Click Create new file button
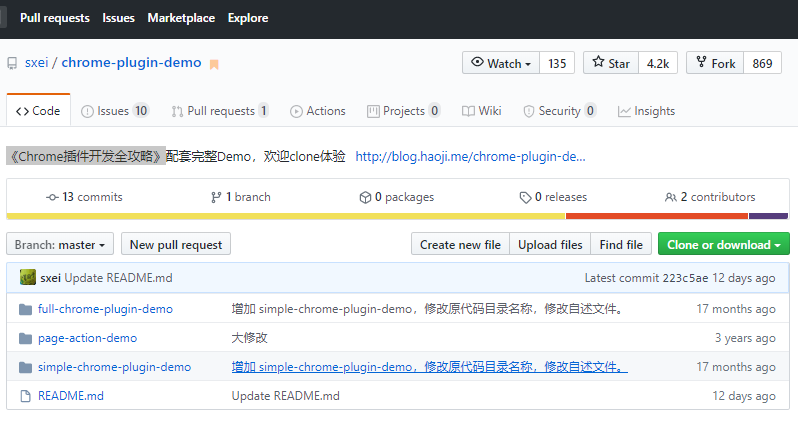The image size is (798, 421). point(460,244)
